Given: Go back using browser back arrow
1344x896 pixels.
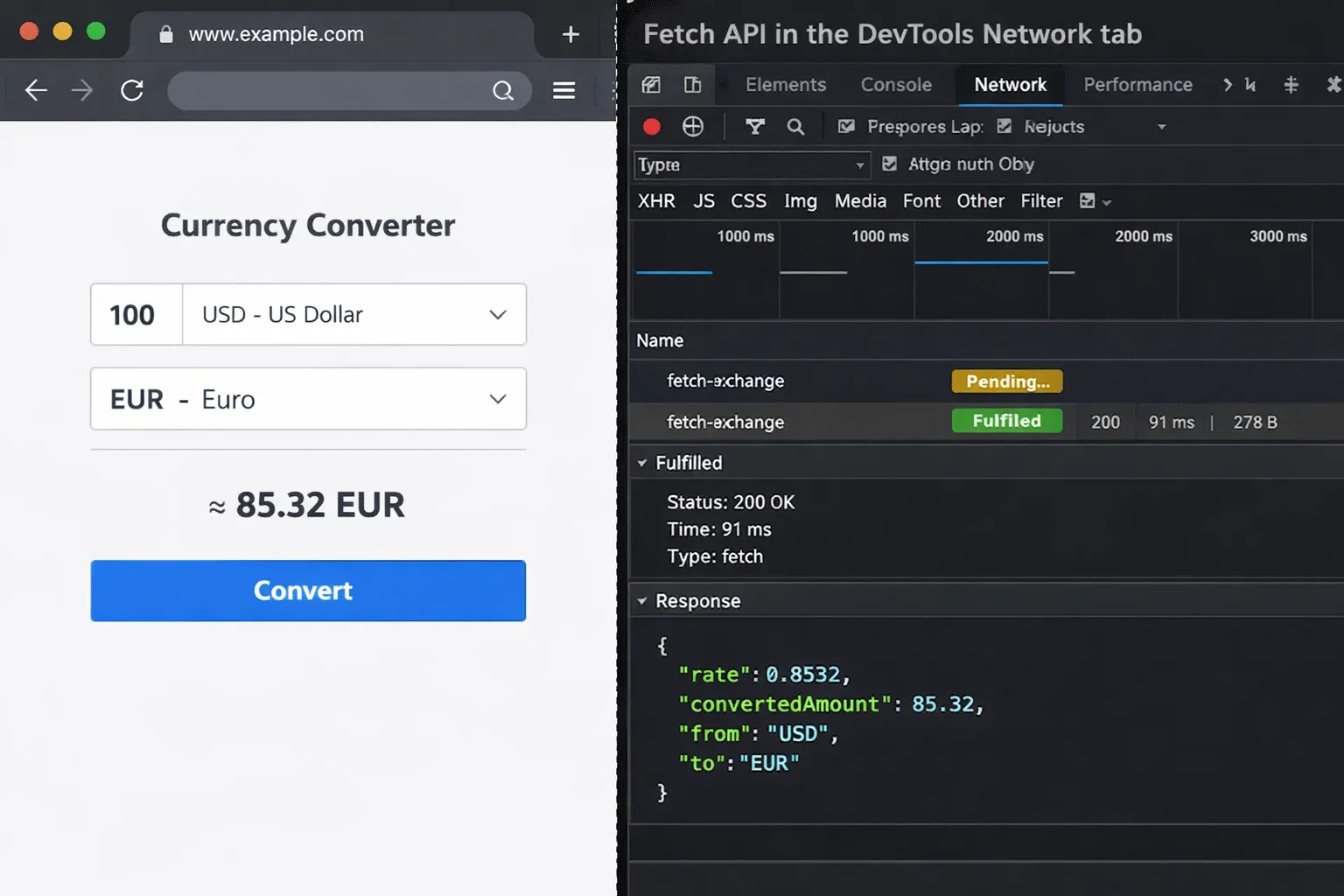Looking at the screenshot, I should (36, 90).
